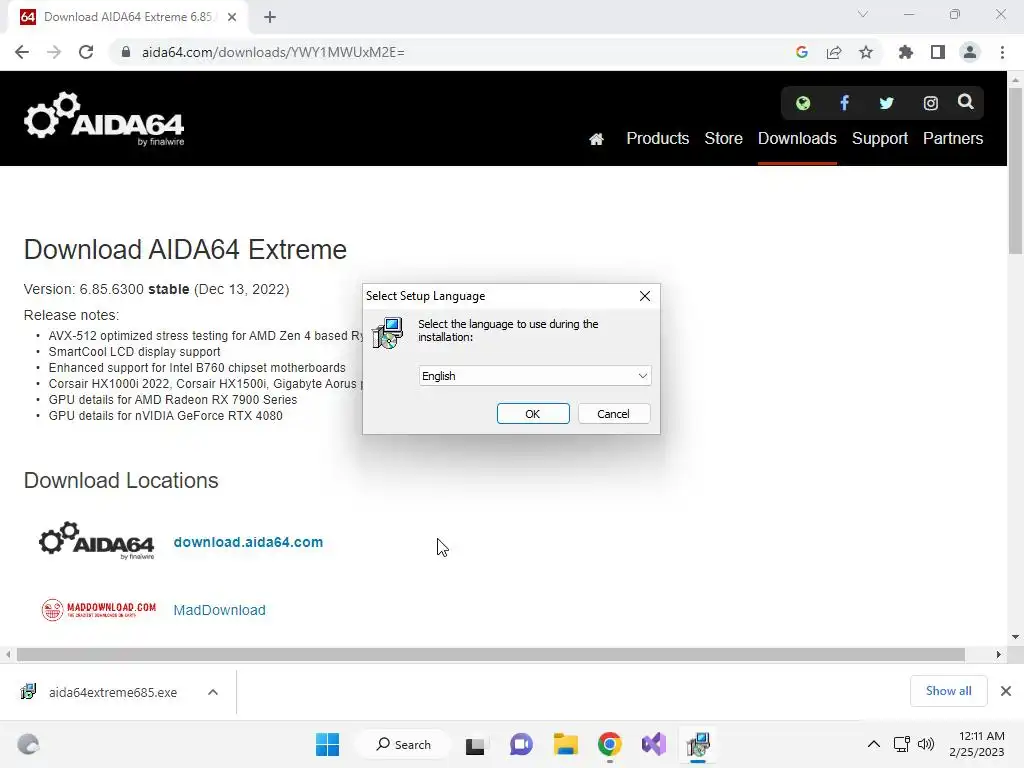
Task: Click the browser back arrow
Action: (22, 52)
